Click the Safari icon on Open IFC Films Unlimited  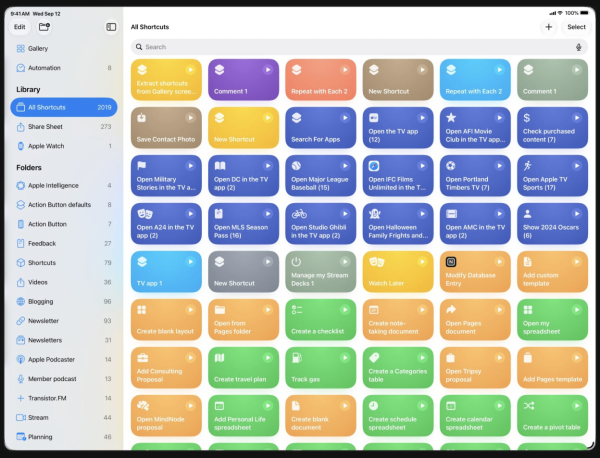(373, 166)
